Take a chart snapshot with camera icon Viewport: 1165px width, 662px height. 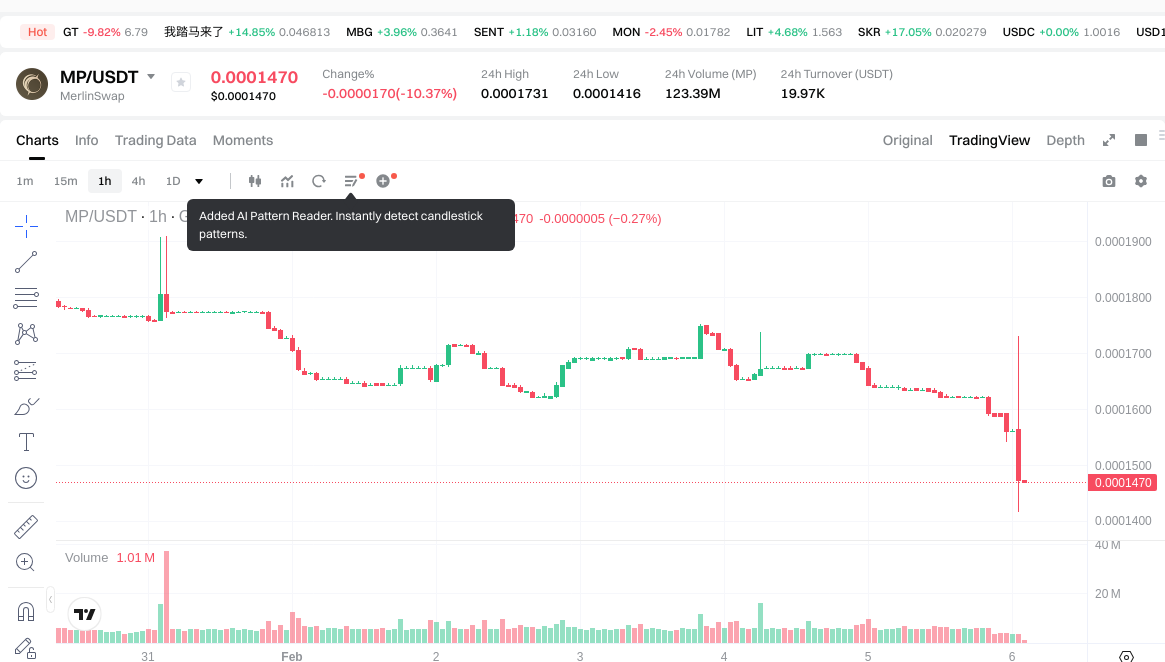(1108, 181)
